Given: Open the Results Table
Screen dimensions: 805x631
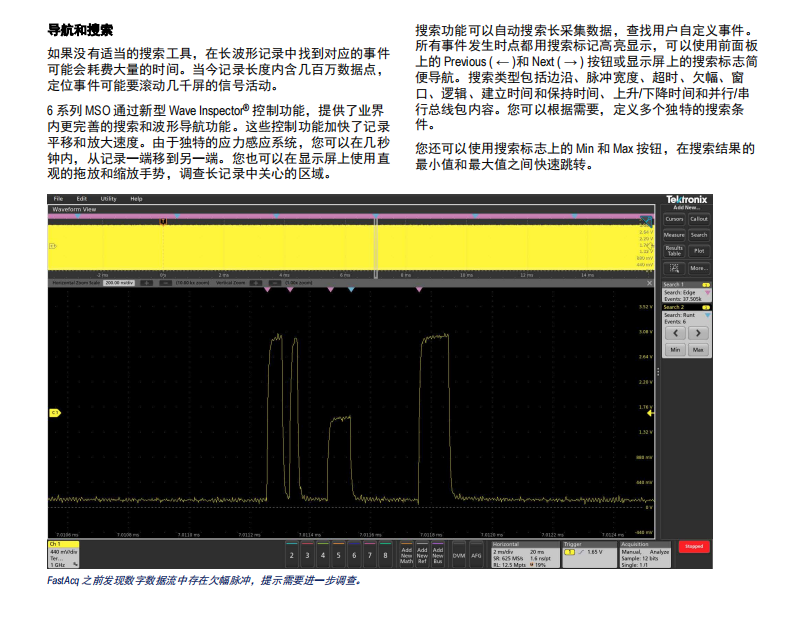Looking at the screenshot, I should point(674,251).
